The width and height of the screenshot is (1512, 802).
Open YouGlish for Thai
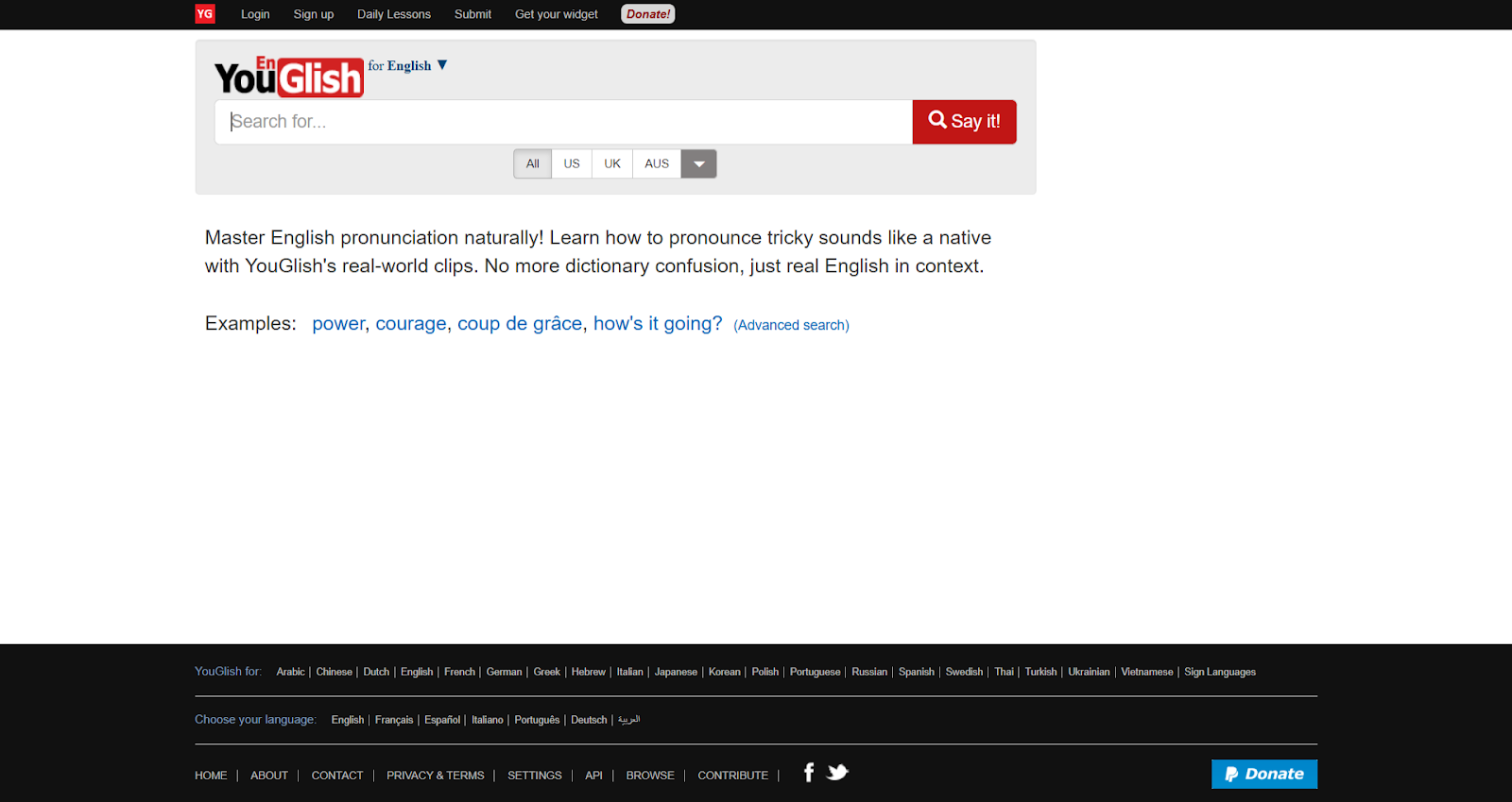pos(1004,672)
